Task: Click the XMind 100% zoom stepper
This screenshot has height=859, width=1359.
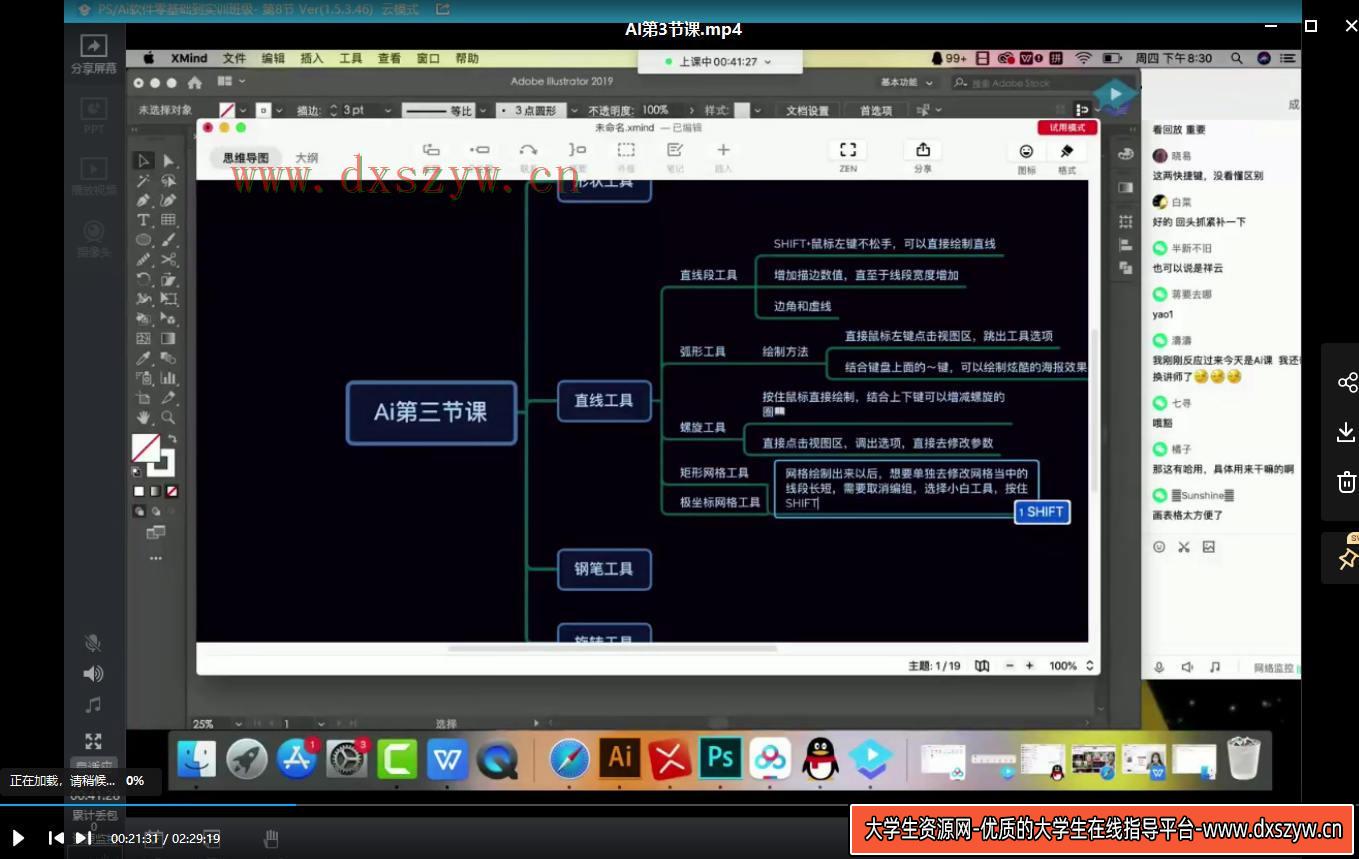Action: [1089, 666]
